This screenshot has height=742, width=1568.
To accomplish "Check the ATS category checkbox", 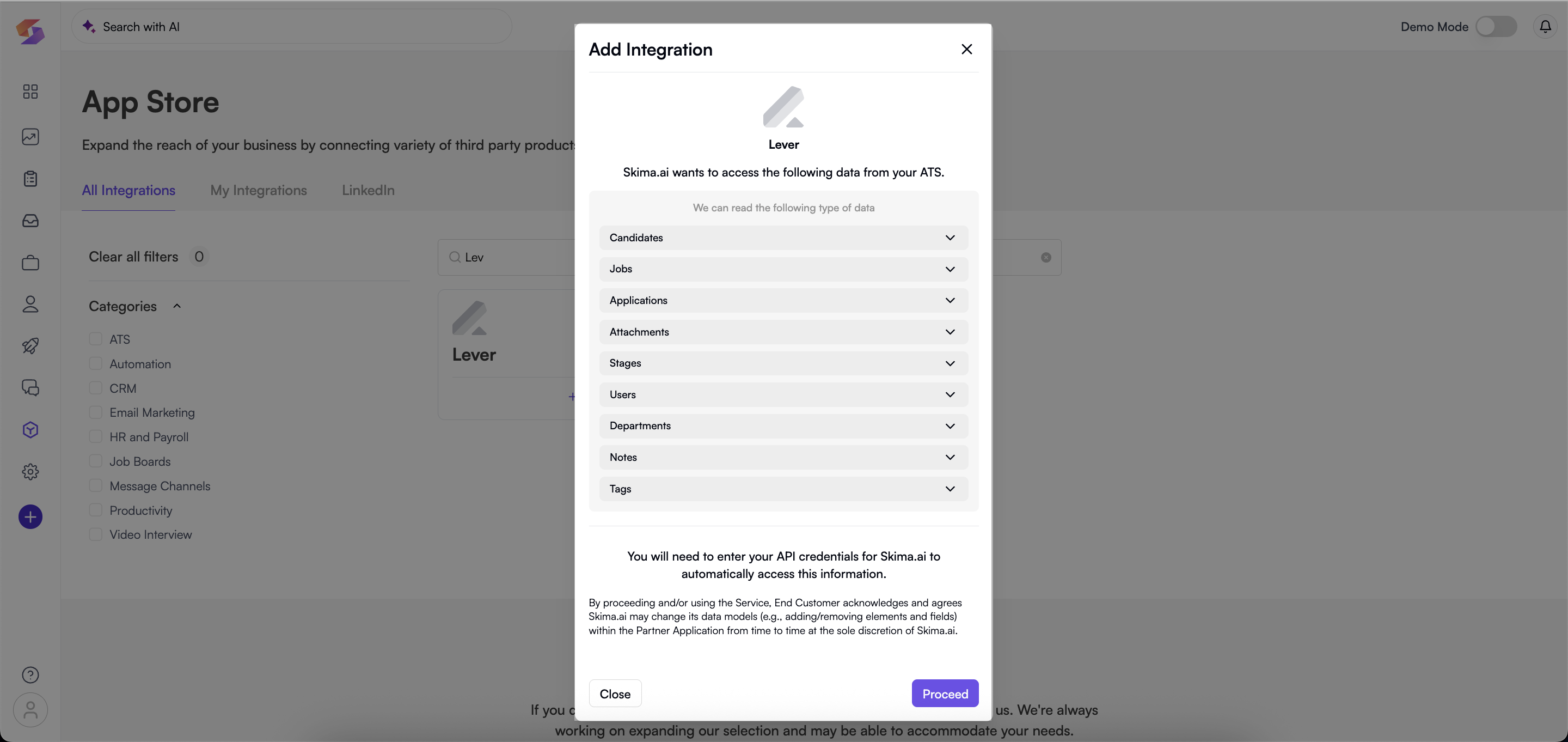I will 96,339.
